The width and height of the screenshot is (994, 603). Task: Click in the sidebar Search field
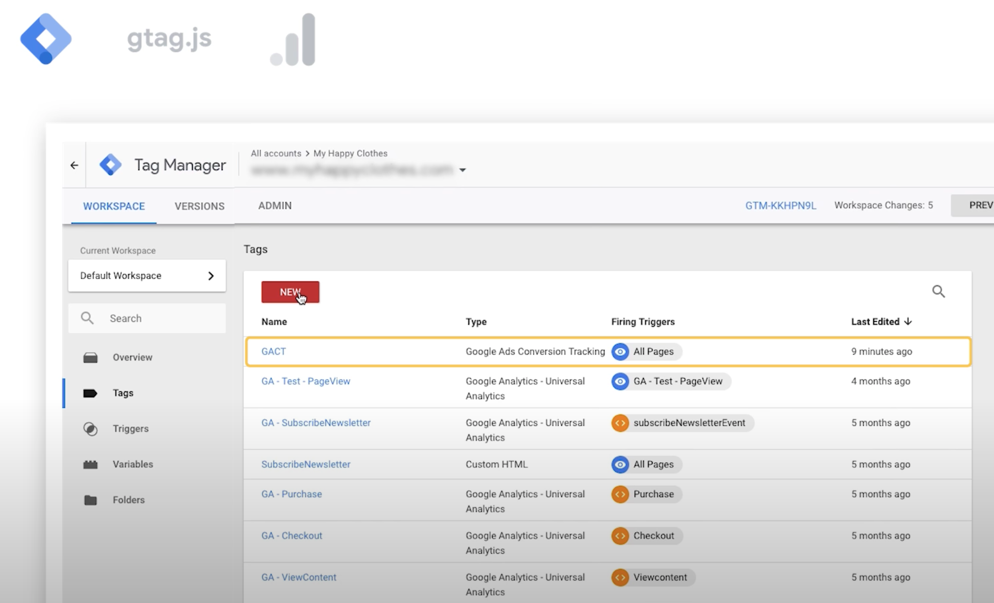tap(147, 318)
